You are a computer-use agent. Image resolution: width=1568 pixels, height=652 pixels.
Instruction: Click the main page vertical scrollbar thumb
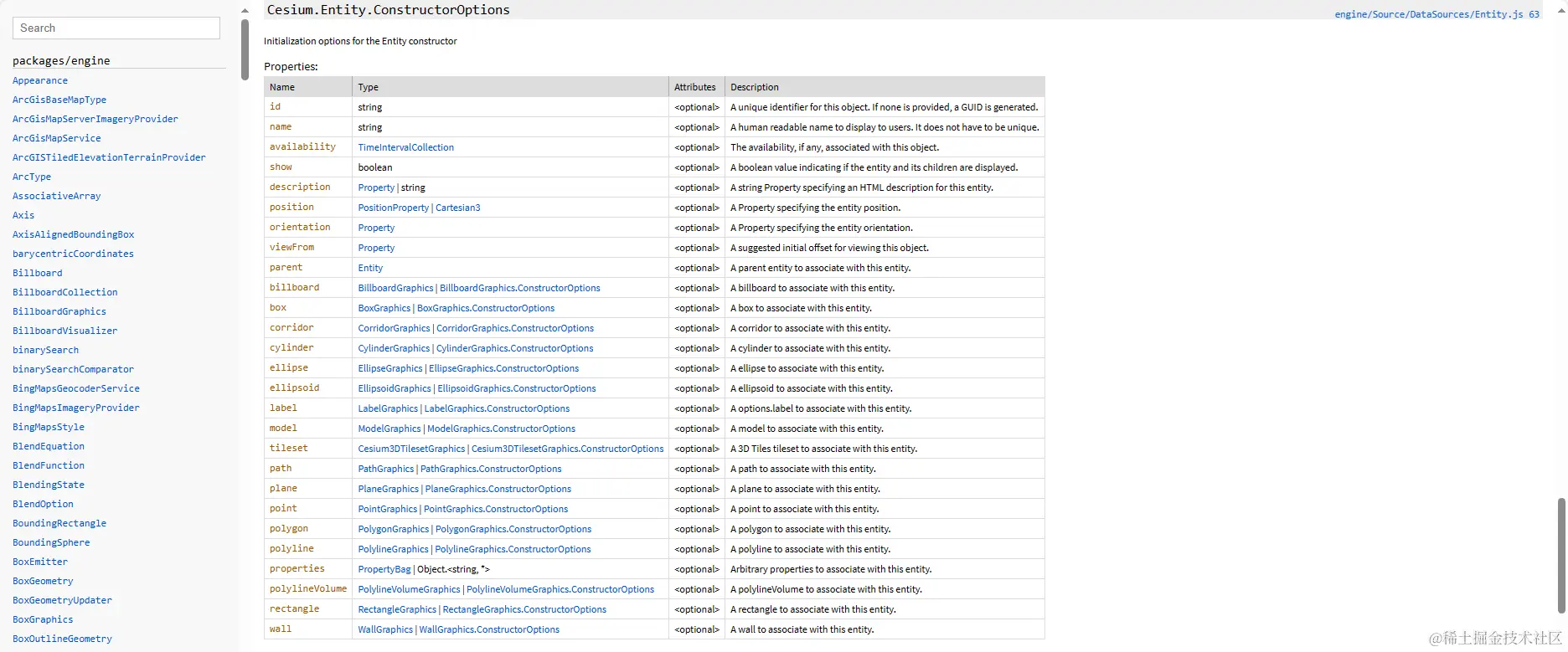tap(1561, 556)
